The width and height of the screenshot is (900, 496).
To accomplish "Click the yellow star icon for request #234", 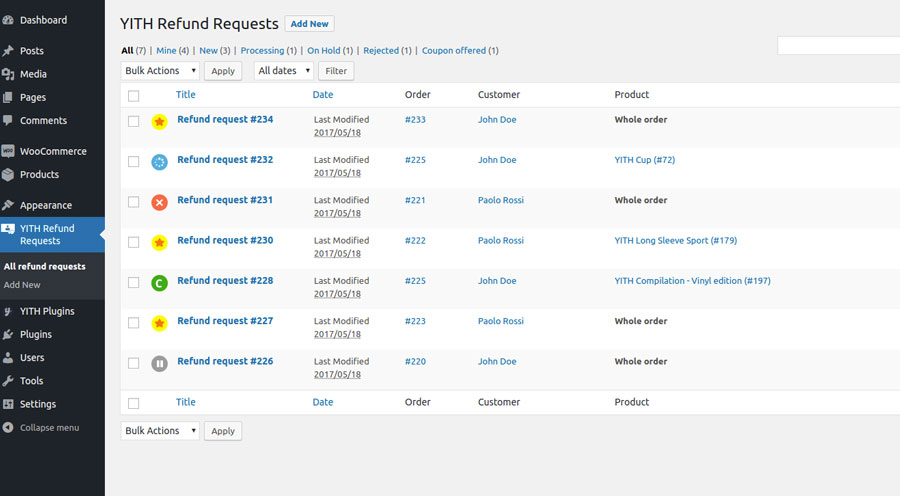I will coord(159,122).
